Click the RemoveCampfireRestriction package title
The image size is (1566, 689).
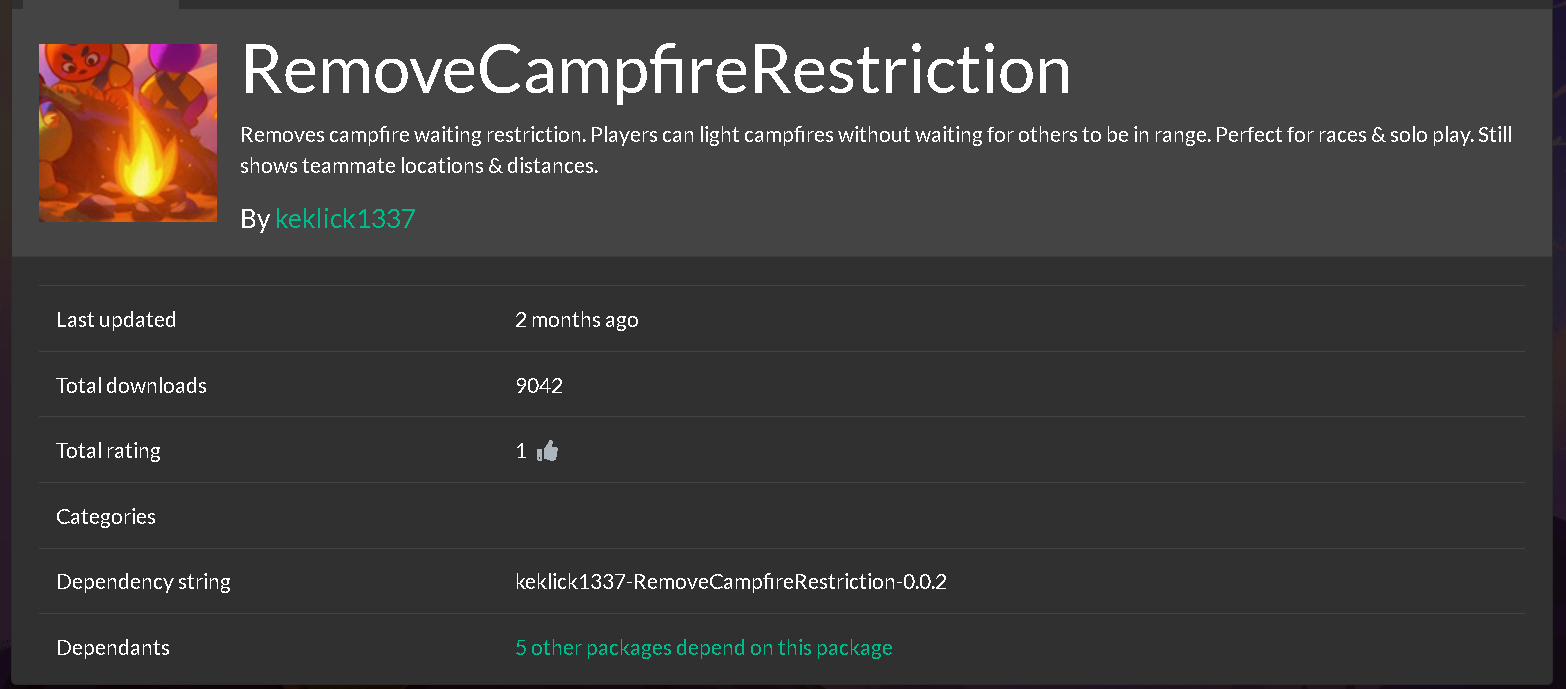tap(656, 70)
